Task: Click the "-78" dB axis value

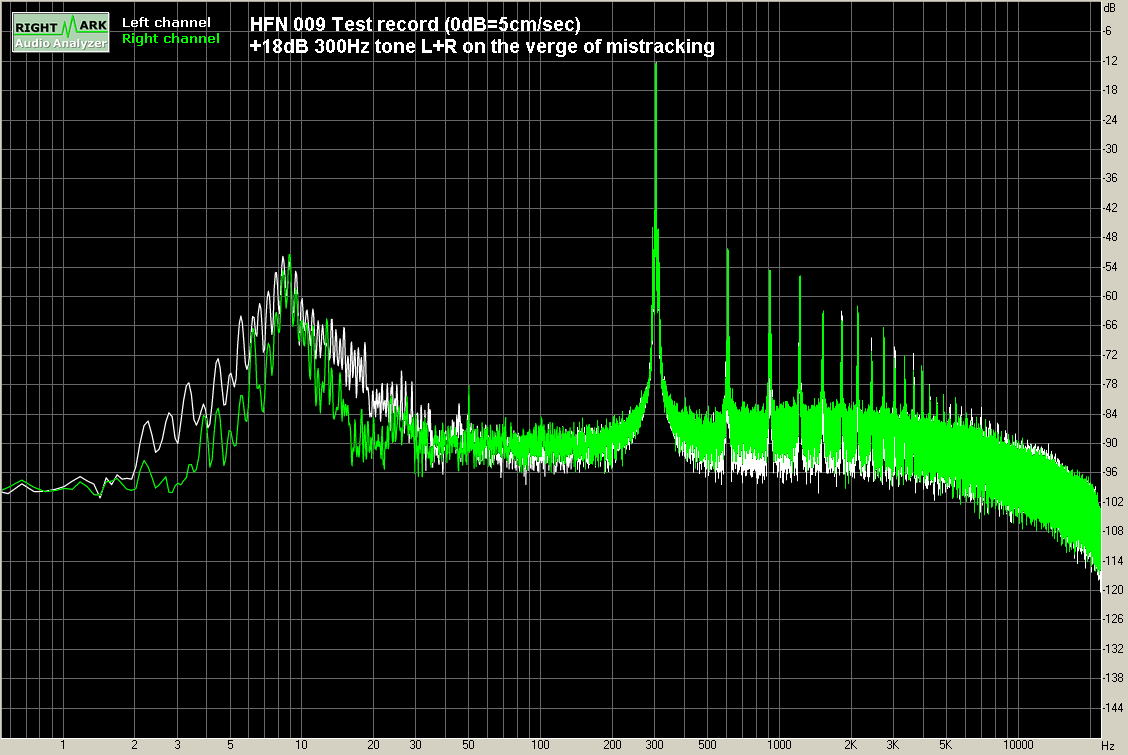Action: pos(1110,384)
